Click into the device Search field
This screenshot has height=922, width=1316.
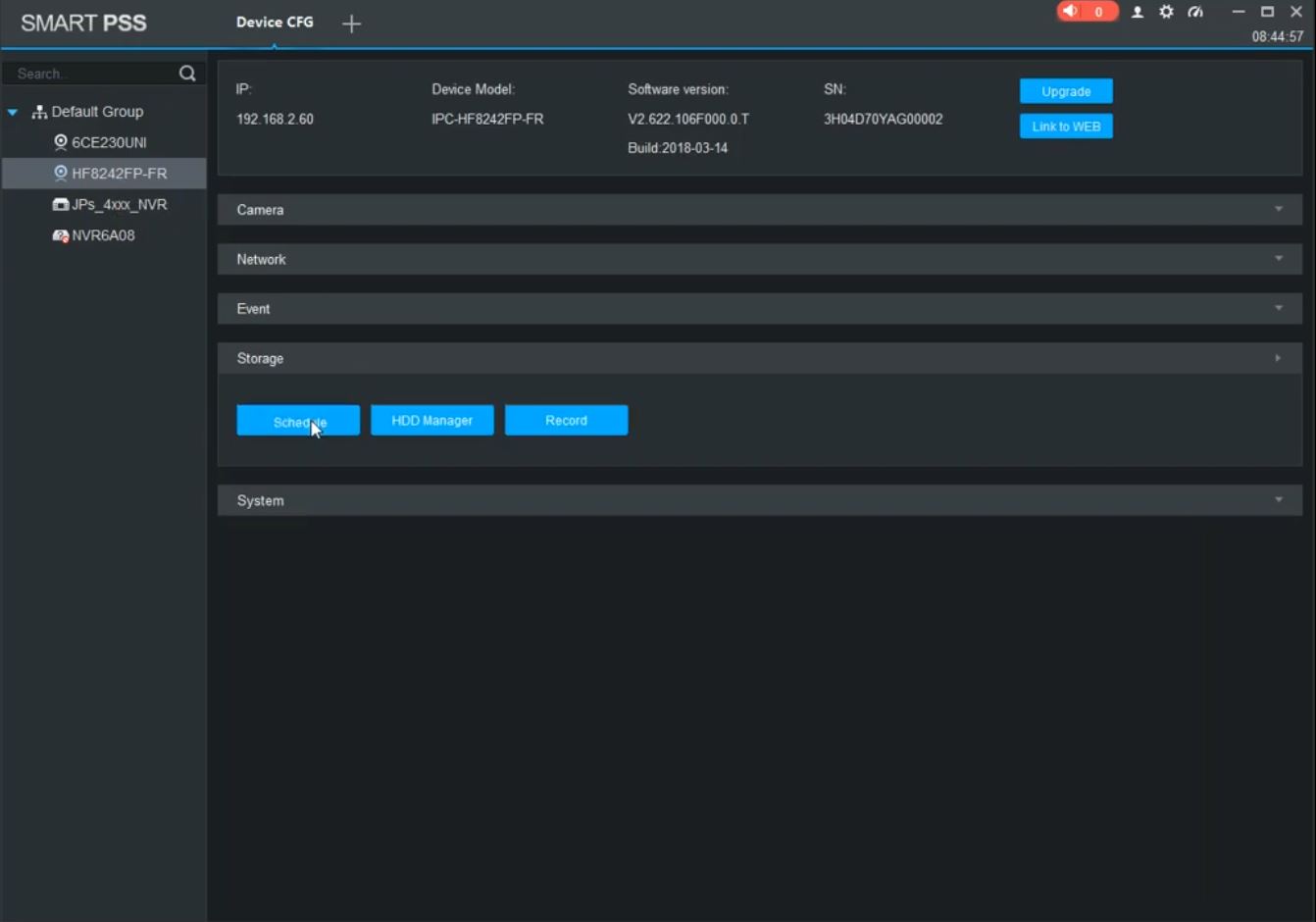[x=93, y=74]
